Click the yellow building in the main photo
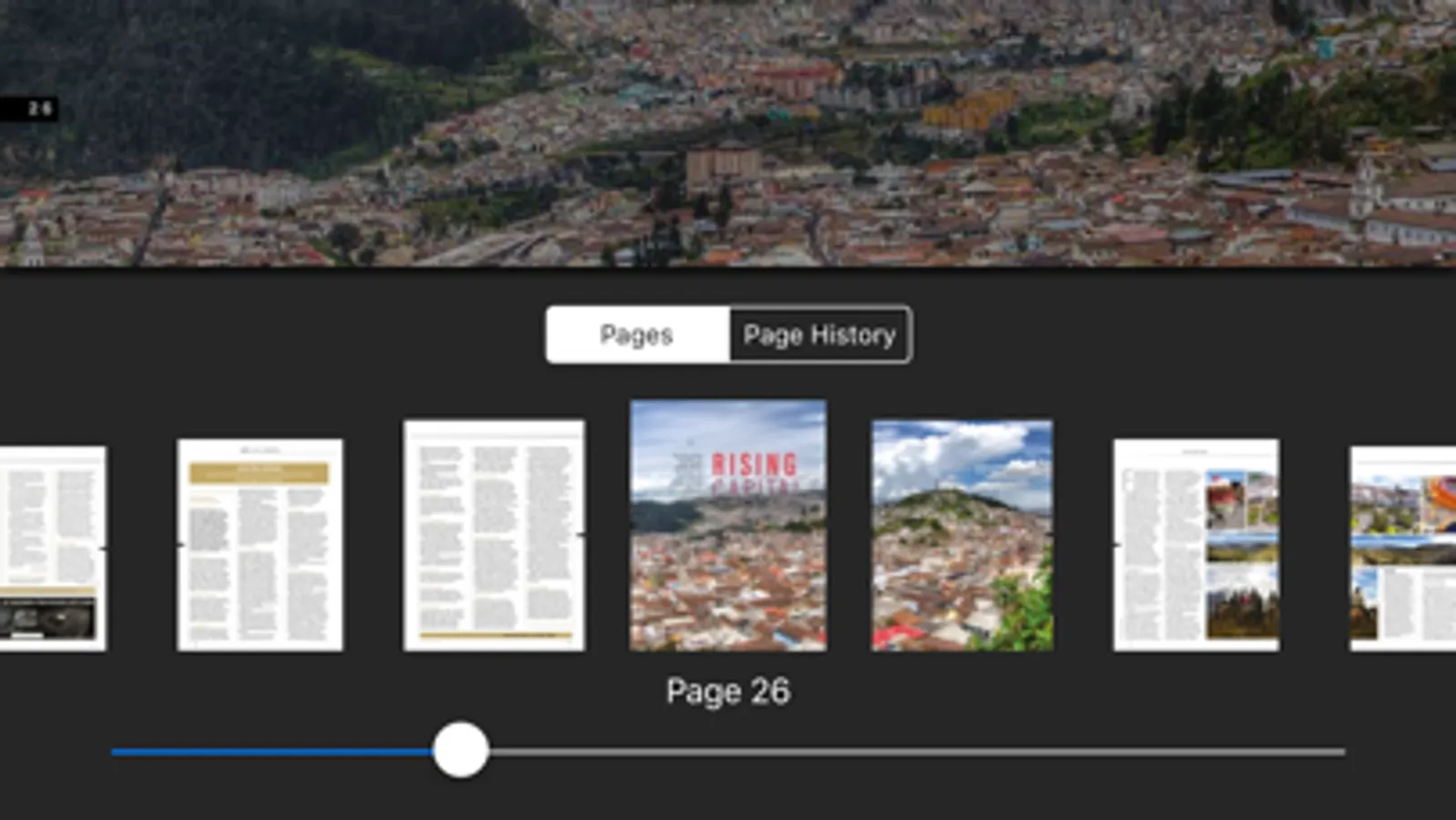This screenshot has width=1456, height=820. 967,112
